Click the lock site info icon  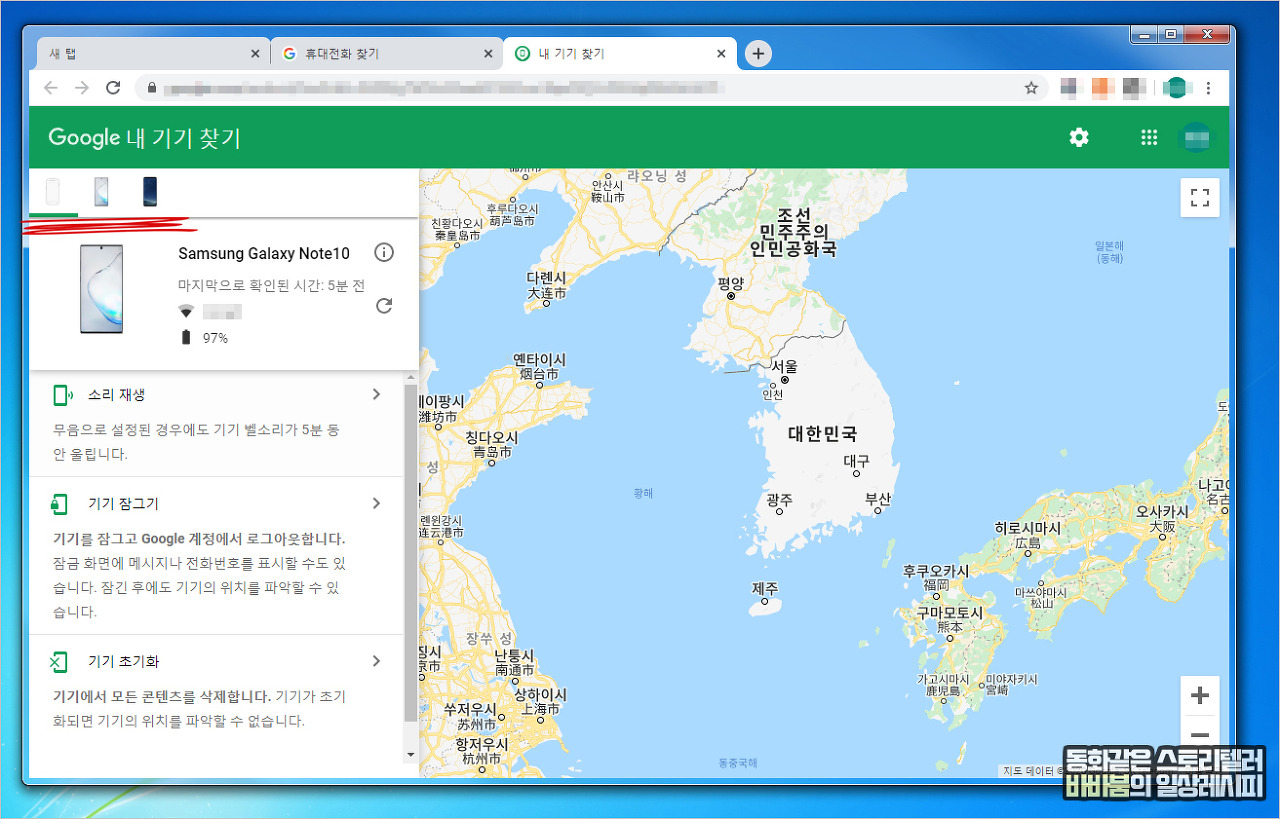[x=152, y=88]
